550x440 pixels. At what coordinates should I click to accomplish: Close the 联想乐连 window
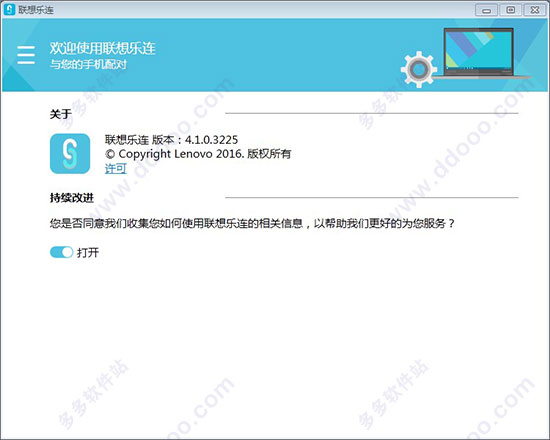click(x=535, y=10)
